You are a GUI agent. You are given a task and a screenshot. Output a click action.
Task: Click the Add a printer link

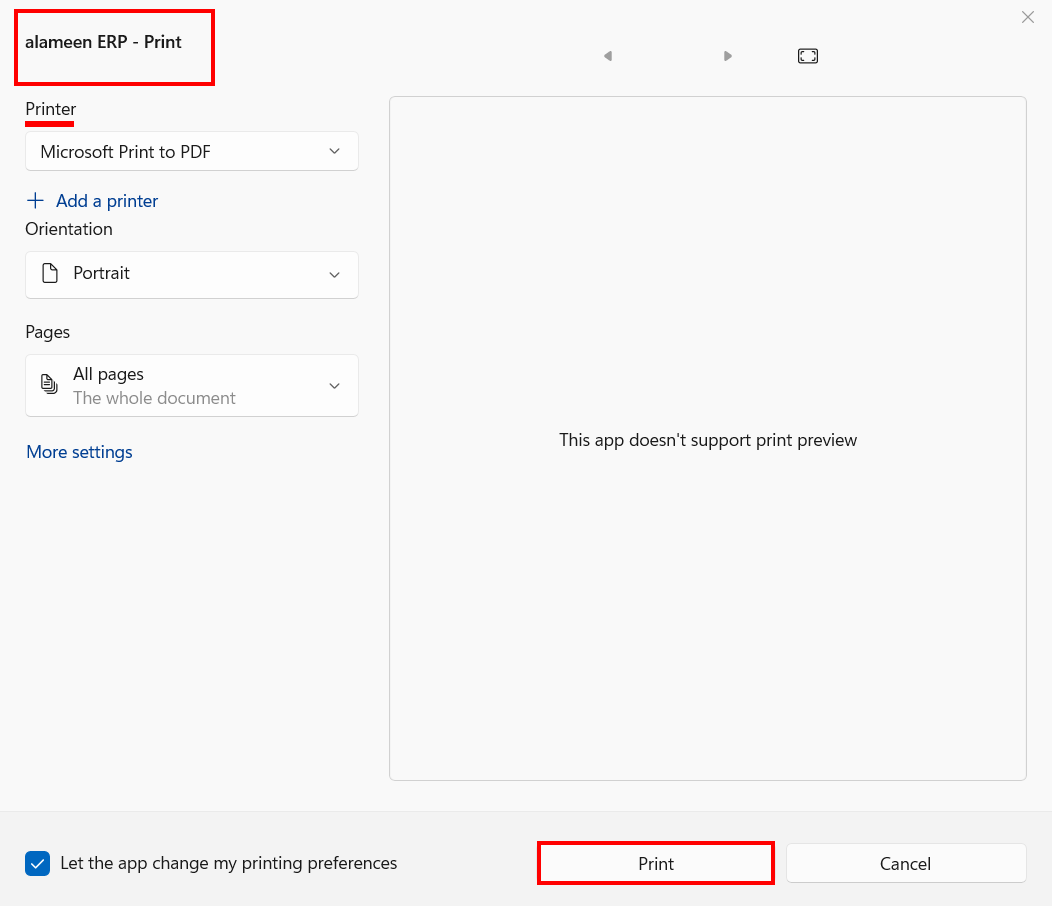pos(107,201)
